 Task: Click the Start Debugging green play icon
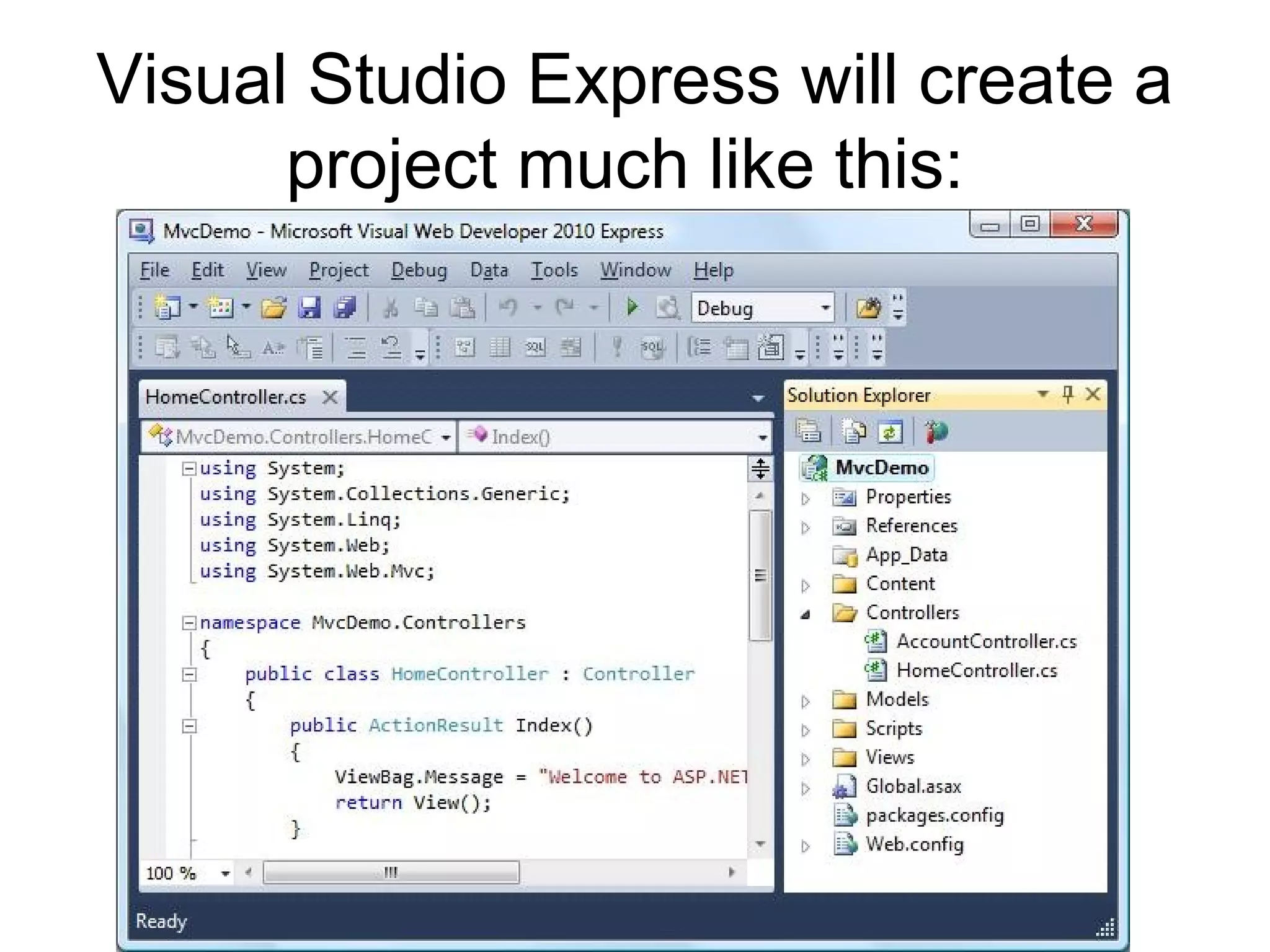[x=632, y=307]
